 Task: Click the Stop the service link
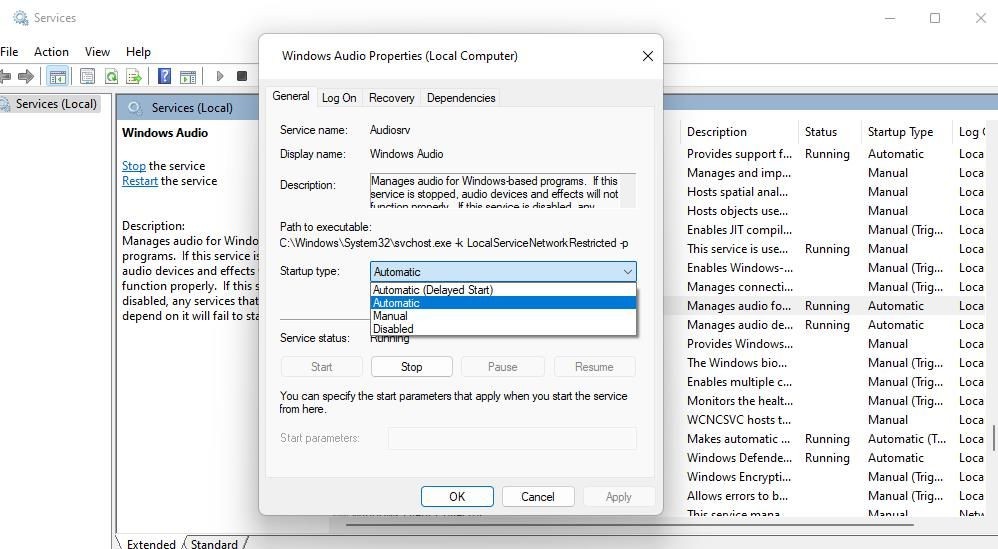pyautogui.click(x=134, y=165)
